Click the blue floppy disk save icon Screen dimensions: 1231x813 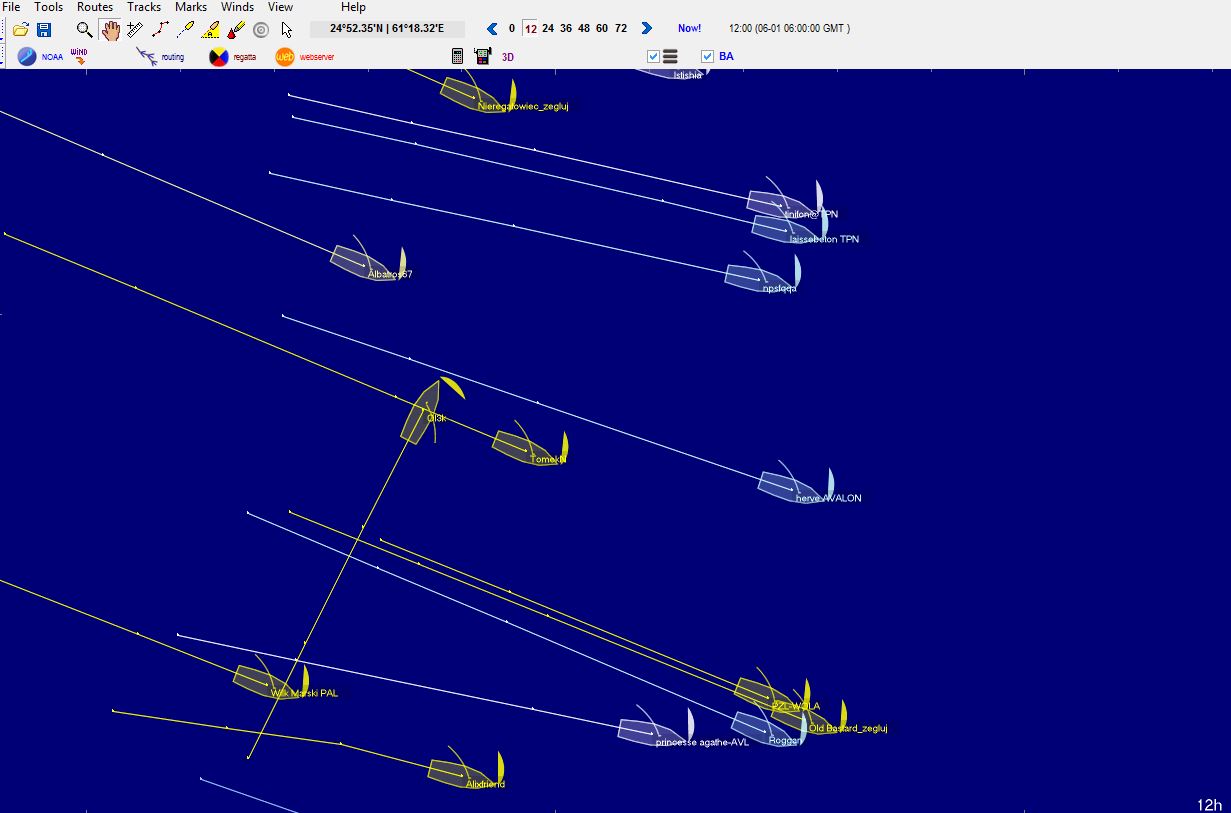(43, 30)
